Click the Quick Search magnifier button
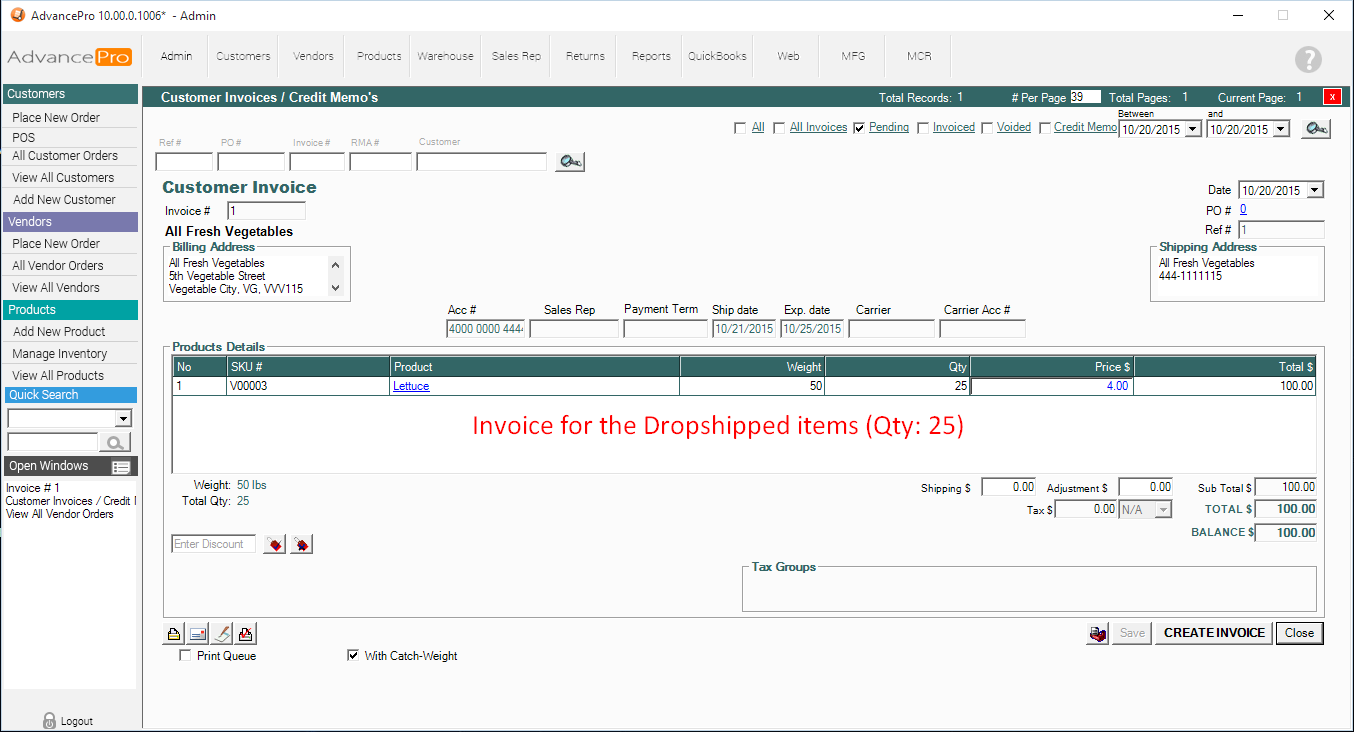This screenshot has width=1354, height=732. pos(117,442)
